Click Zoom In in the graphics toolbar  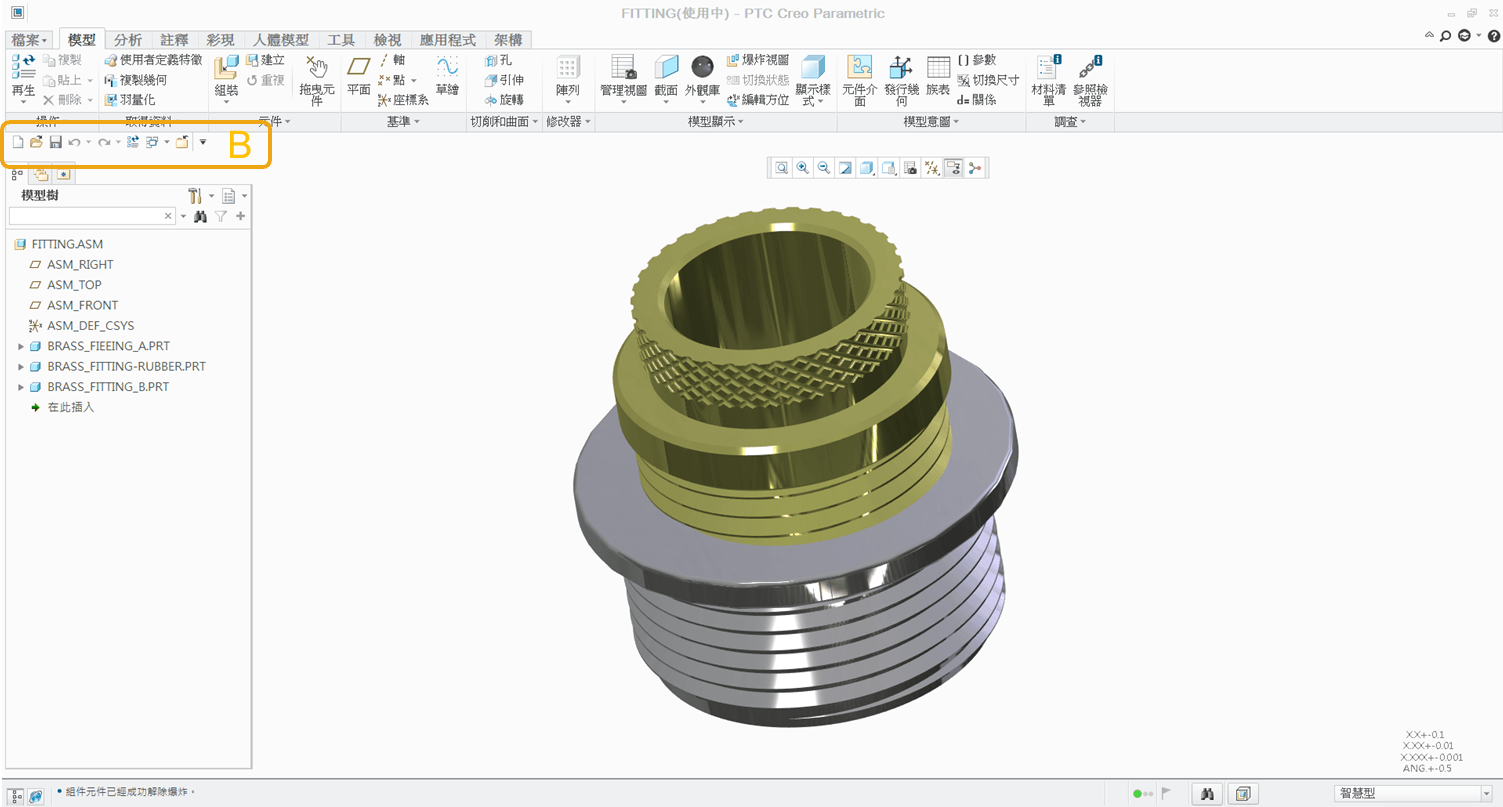[x=802, y=168]
